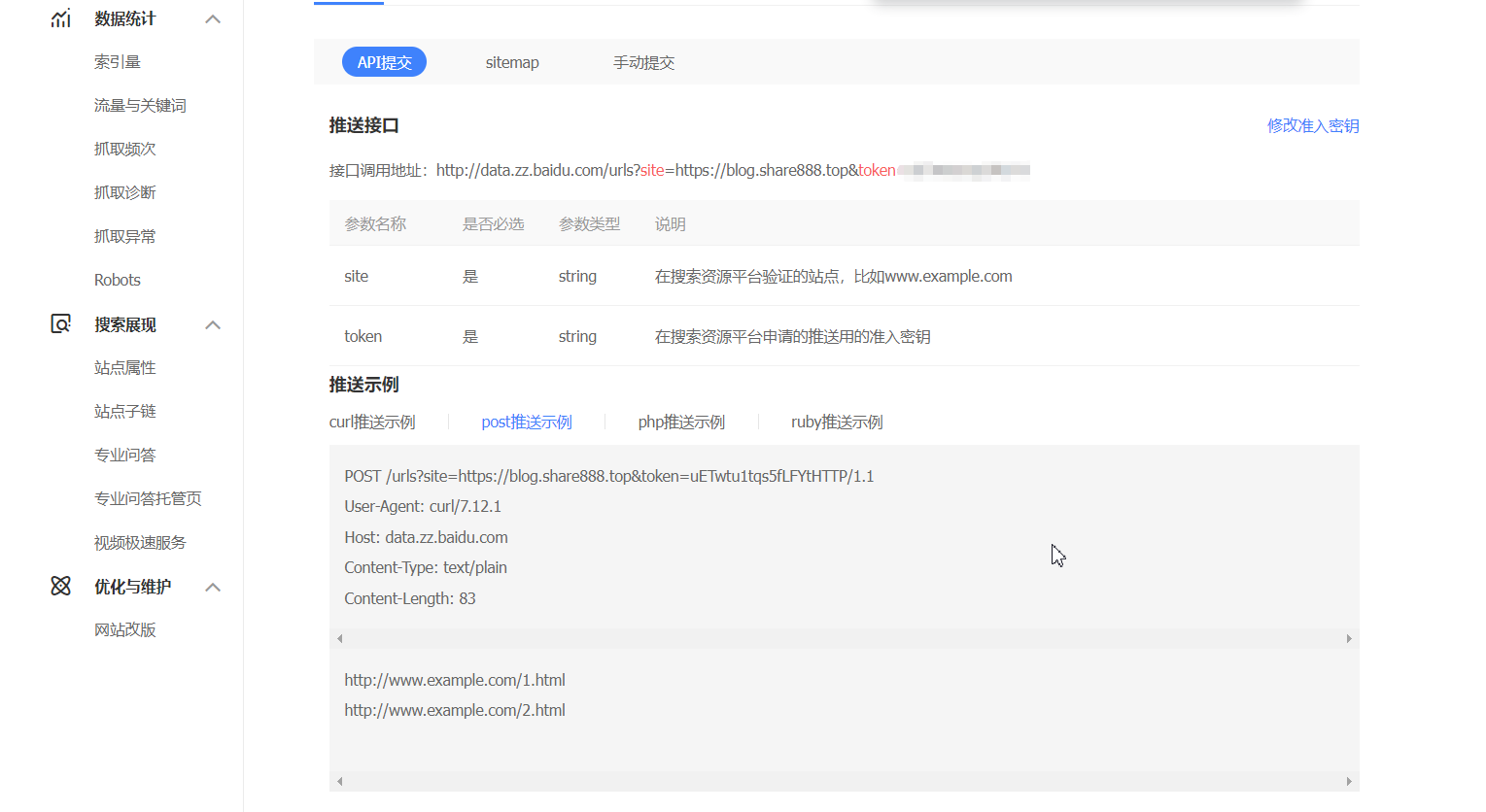Click 'Content-Type: text/plain' line
1486x812 pixels.
(426, 567)
